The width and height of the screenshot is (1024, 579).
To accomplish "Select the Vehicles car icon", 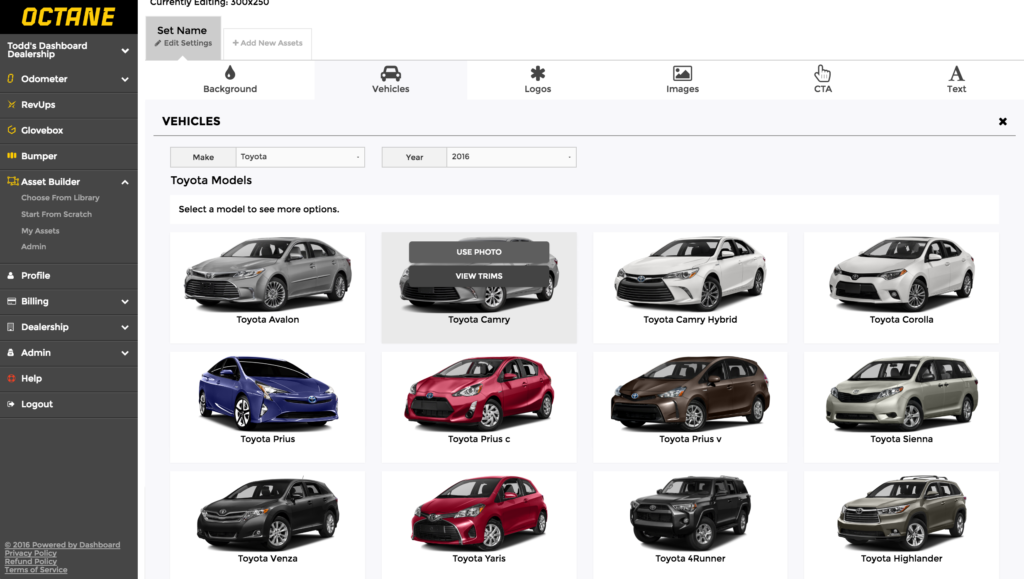I will coord(391,73).
